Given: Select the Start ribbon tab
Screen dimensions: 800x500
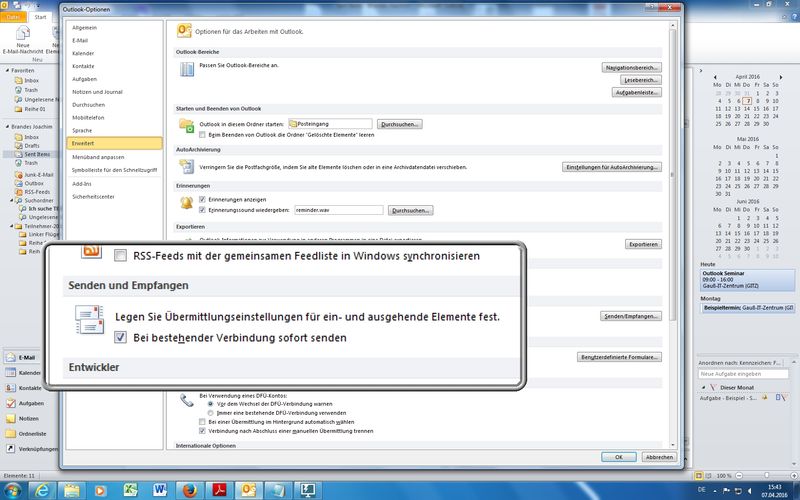Looking at the screenshot, I should coord(40,17).
